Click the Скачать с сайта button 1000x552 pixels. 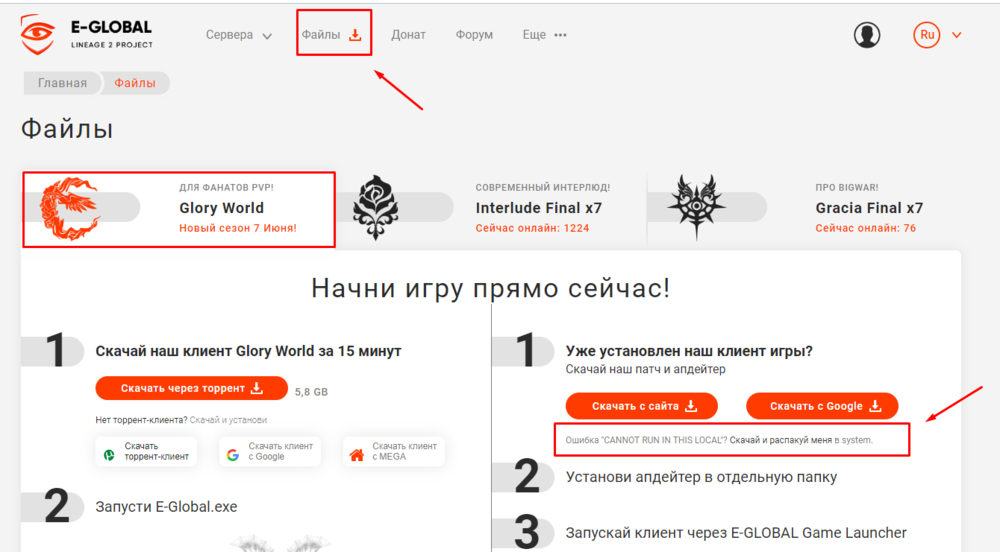pos(642,406)
